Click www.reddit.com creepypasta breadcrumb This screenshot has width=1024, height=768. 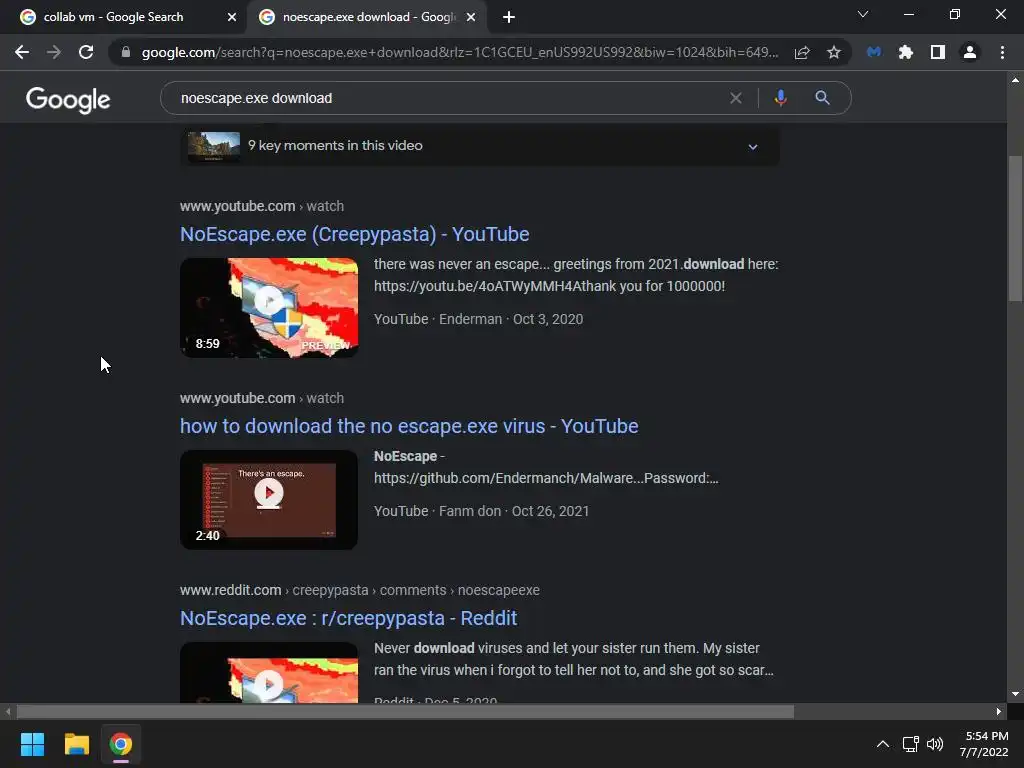[x=360, y=590]
